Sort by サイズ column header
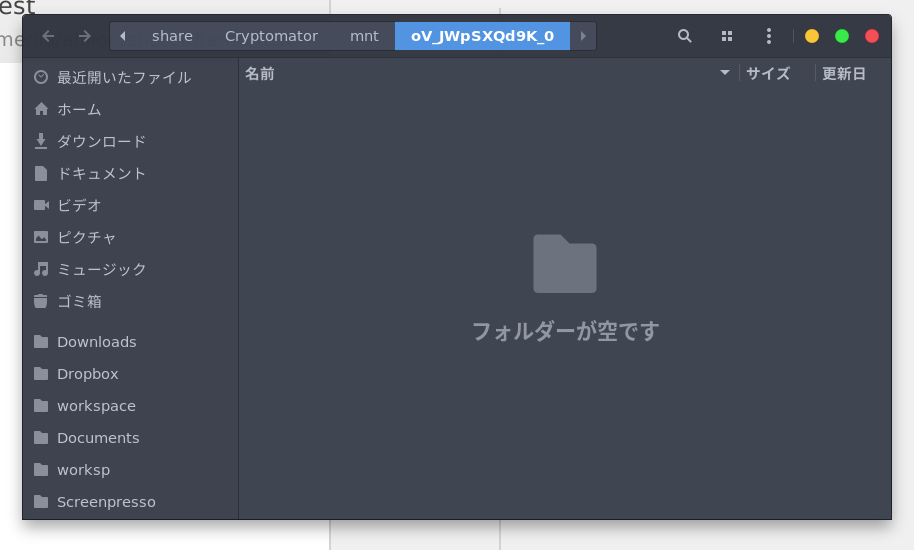914x550 pixels. click(767, 73)
